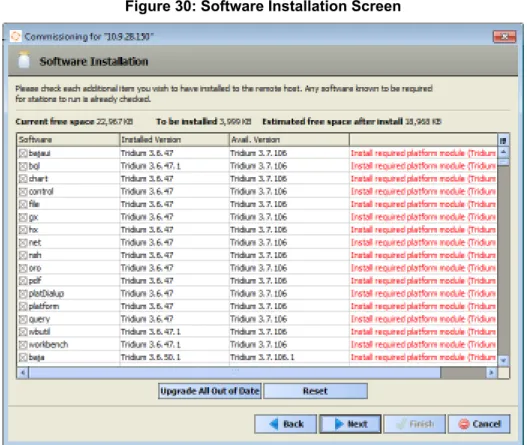Toggle the gx module checkbox
The width and height of the screenshot is (527, 445).
coord(23,217)
